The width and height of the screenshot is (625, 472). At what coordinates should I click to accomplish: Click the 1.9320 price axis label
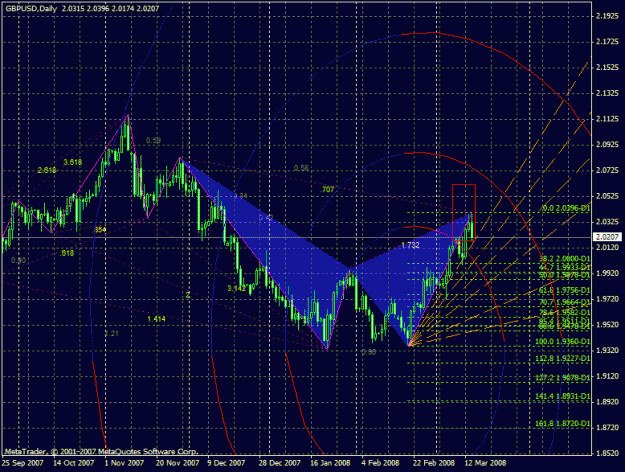pyautogui.click(x=607, y=350)
